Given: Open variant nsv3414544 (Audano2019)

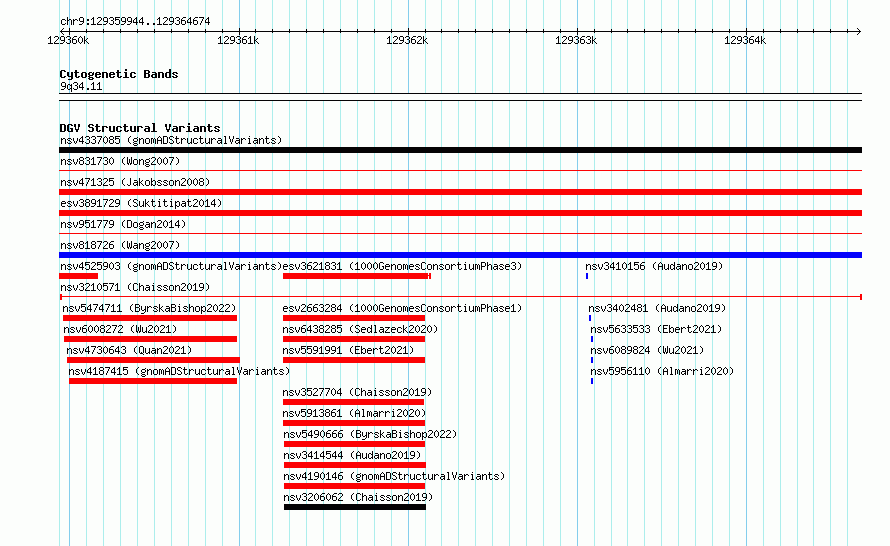Looking at the screenshot, I should point(352,455).
